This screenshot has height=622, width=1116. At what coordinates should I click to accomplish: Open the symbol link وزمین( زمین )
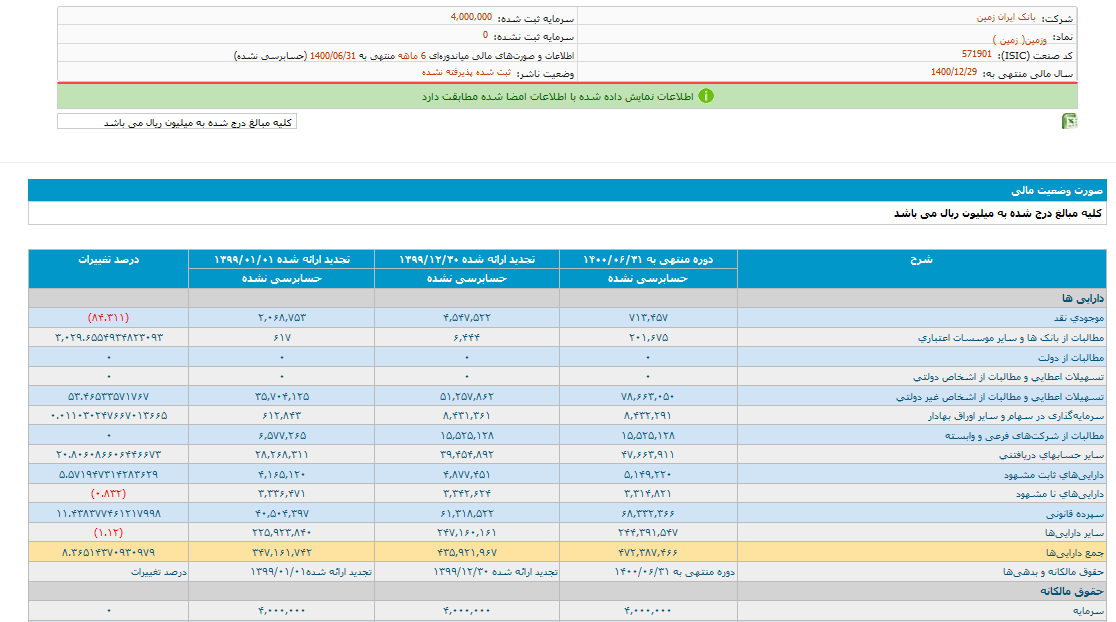[1019, 39]
